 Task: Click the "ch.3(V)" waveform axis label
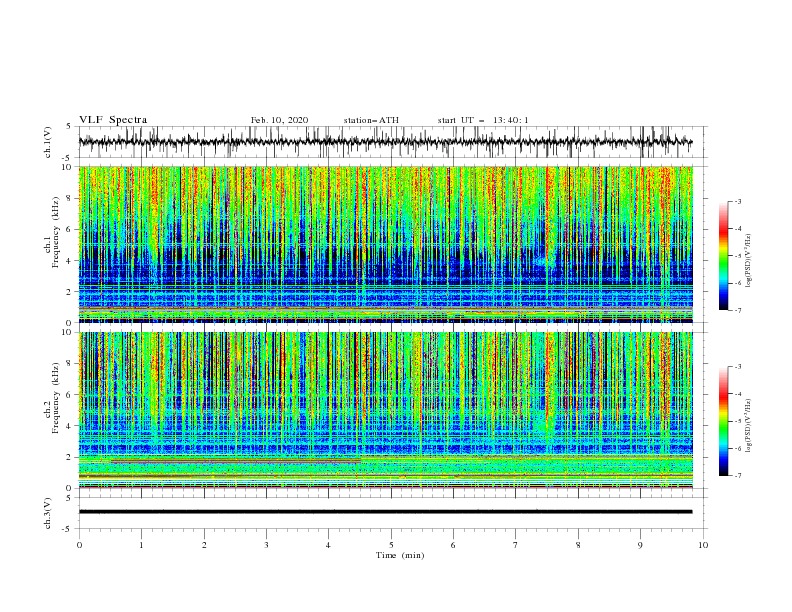(48, 513)
